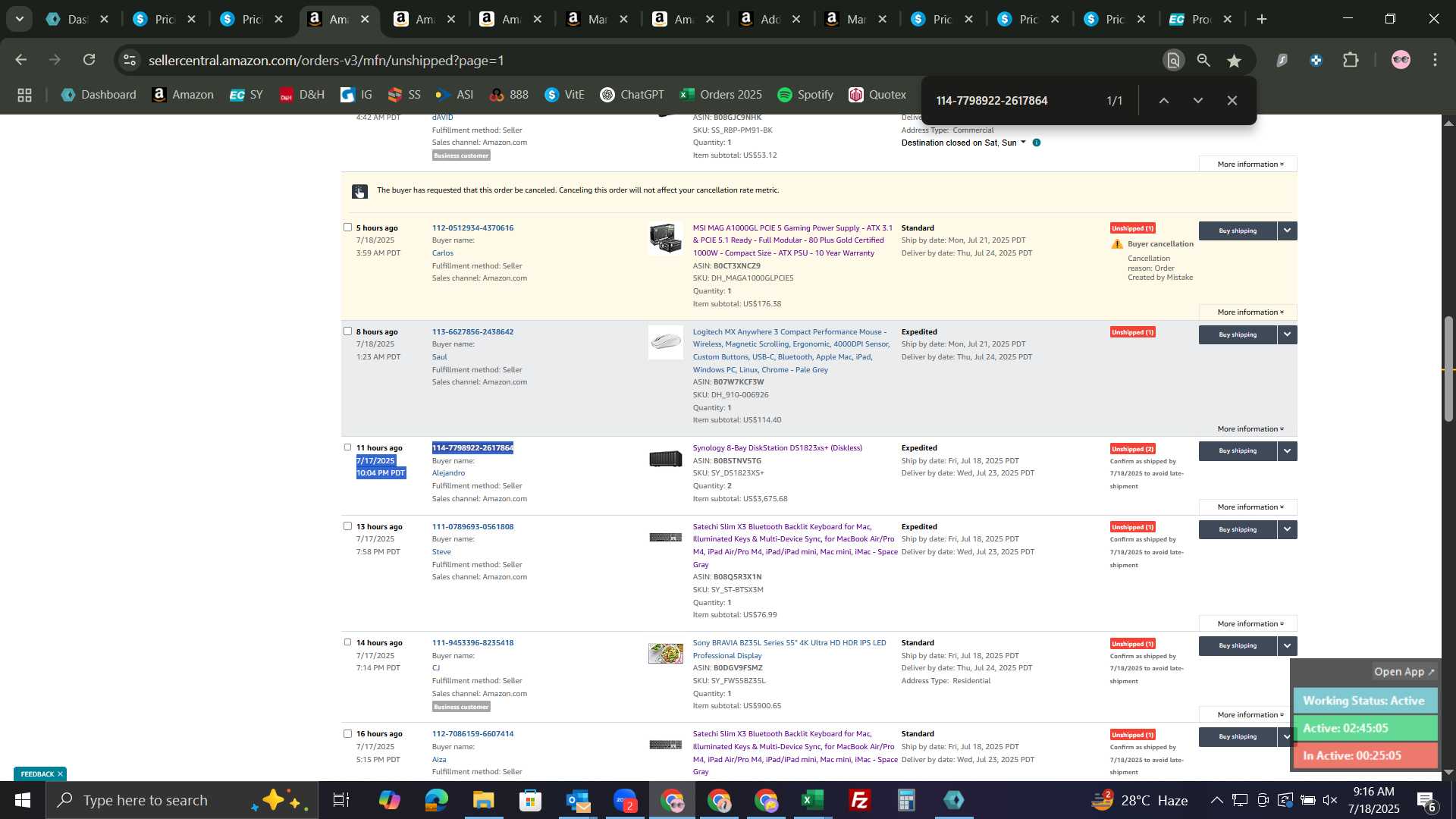The image size is (1456, 819).
Task: Open the notification center on the taskbar
Action: (1425, 800)
